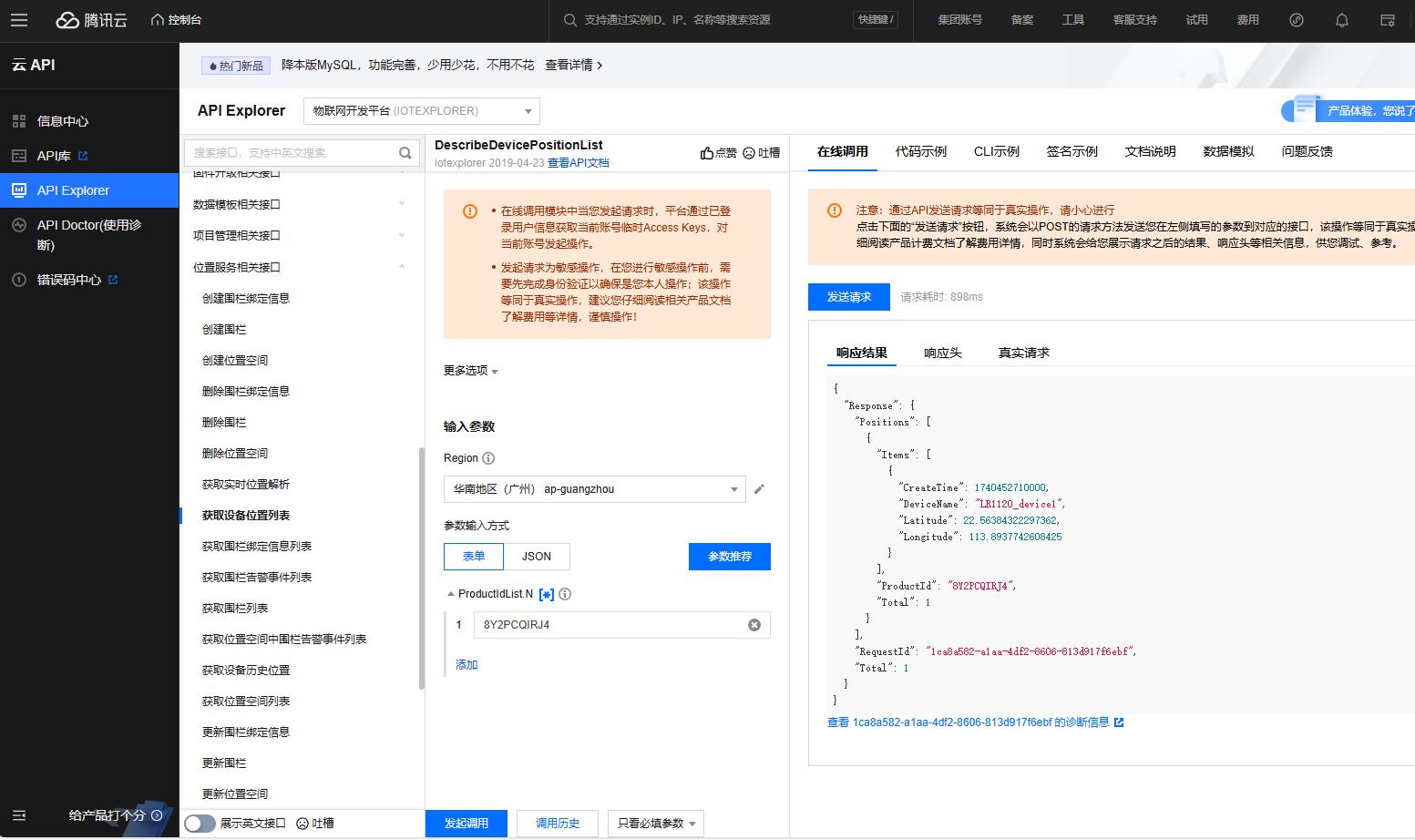The image size is (1415, 840).
Task: Click 给产品打个分 rating link
Action: point(115,815)
